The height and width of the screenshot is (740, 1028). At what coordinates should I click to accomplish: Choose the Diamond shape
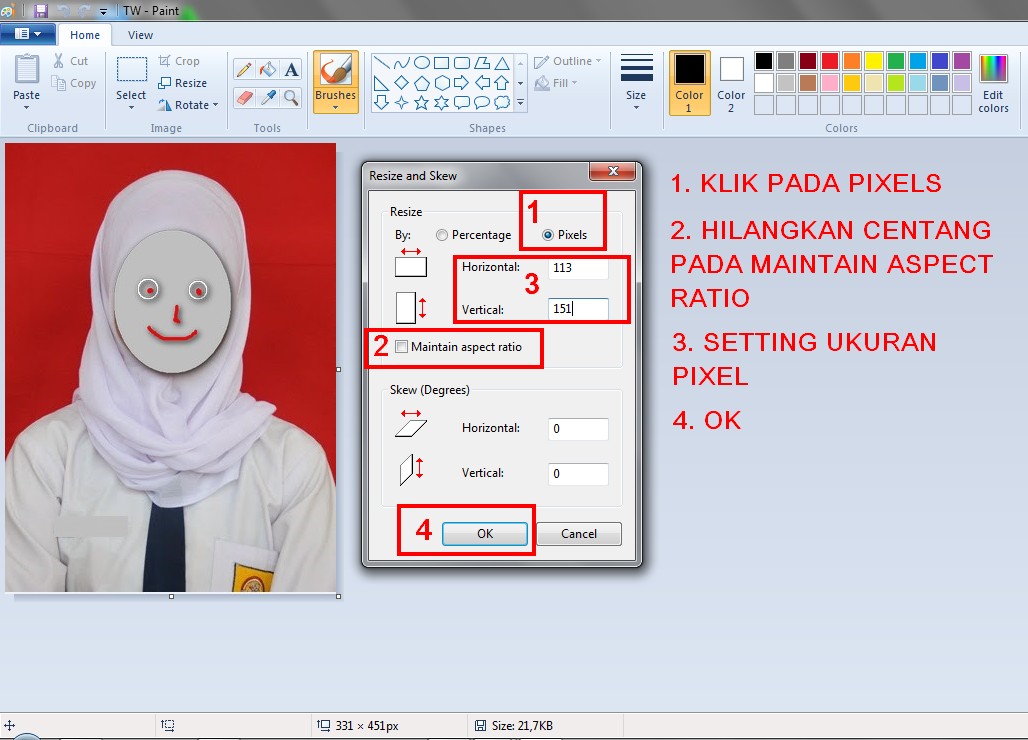[402, 83]
